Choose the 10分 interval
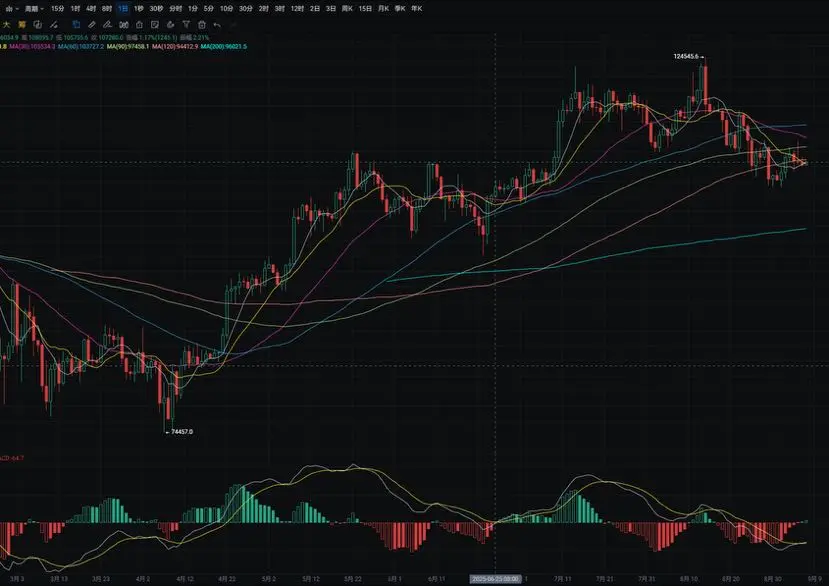The image size is (829, 586). coord(226,8)
